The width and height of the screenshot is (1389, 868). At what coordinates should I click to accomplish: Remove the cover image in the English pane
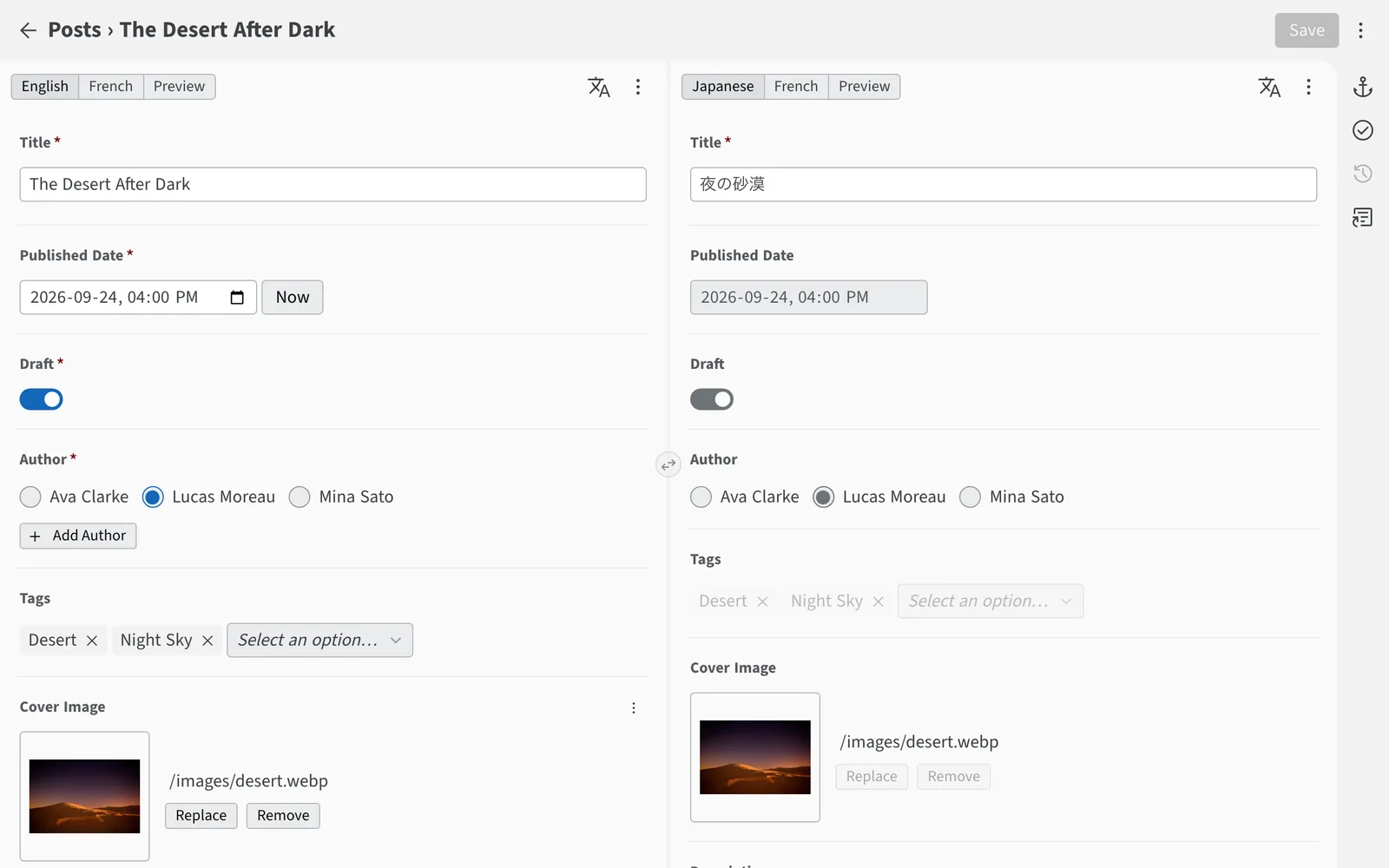283,816
